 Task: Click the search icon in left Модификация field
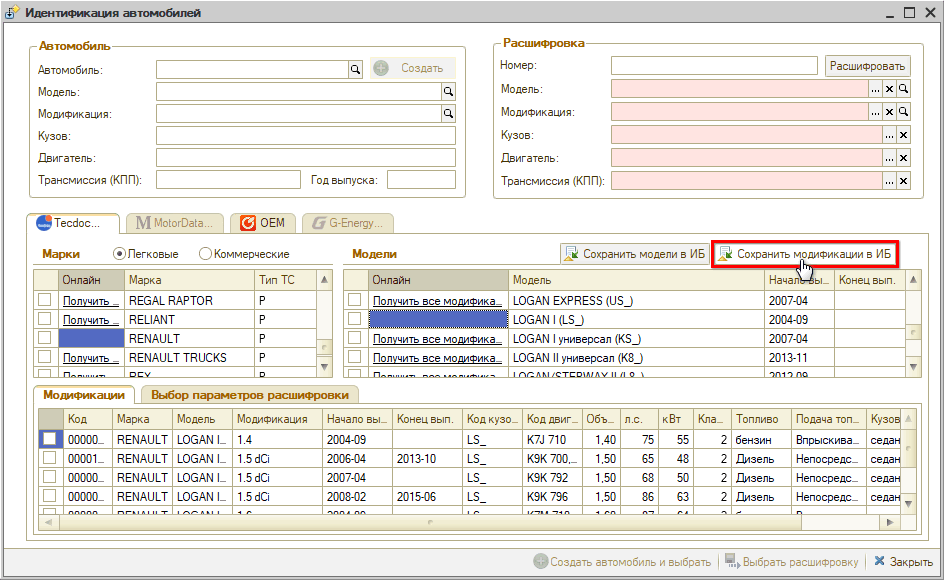click(449, 114)
